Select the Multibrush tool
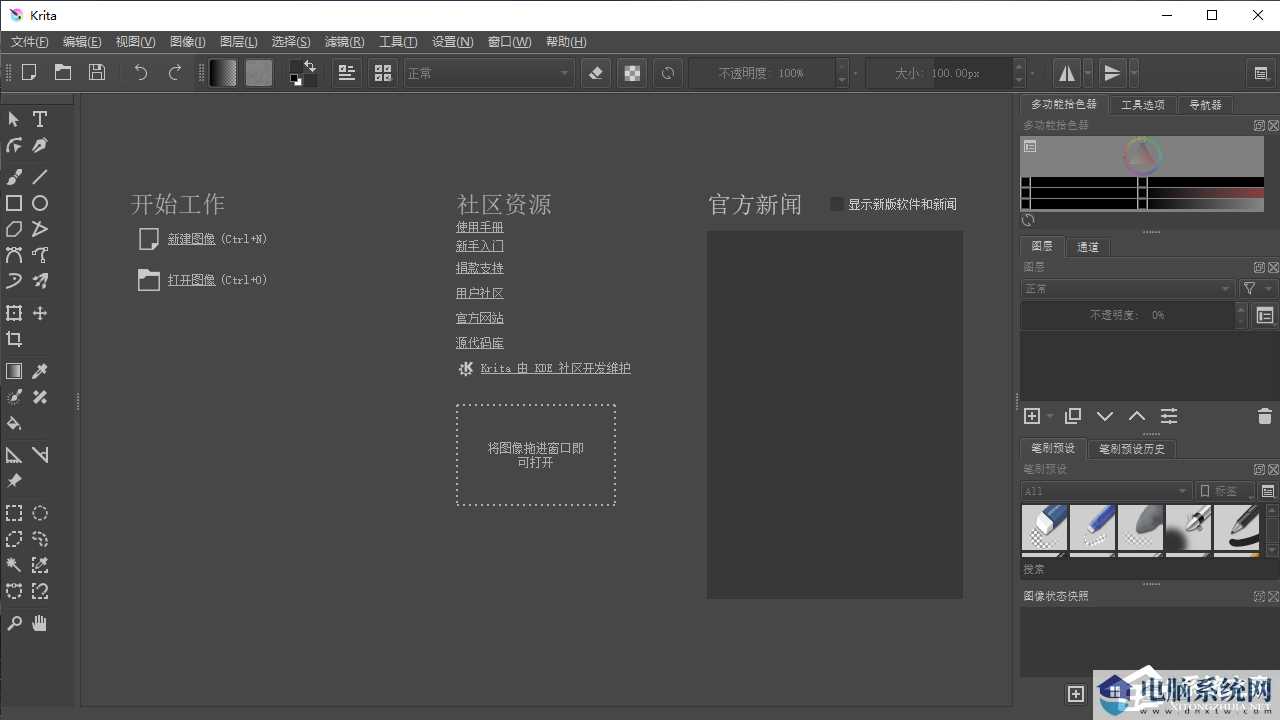 coord(40,281)
